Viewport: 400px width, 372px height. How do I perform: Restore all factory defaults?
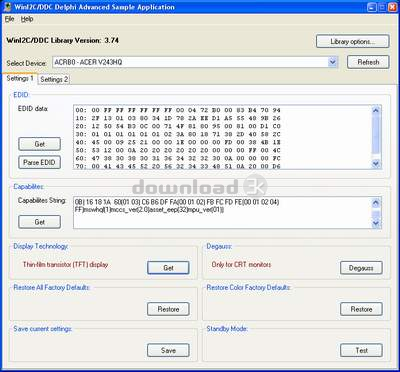coord(168,309)
